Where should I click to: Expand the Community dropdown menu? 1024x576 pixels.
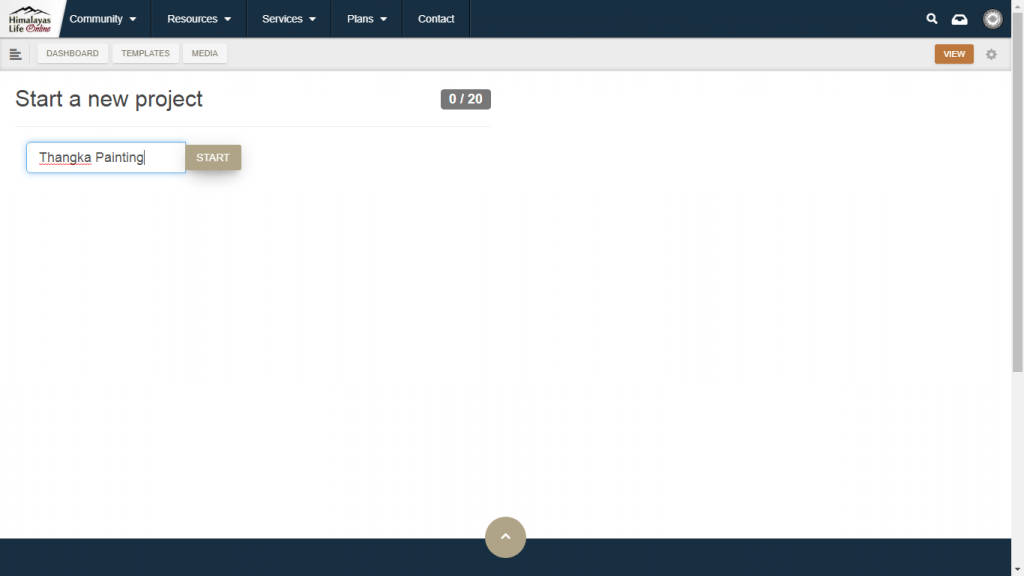(x=103, y=19)
